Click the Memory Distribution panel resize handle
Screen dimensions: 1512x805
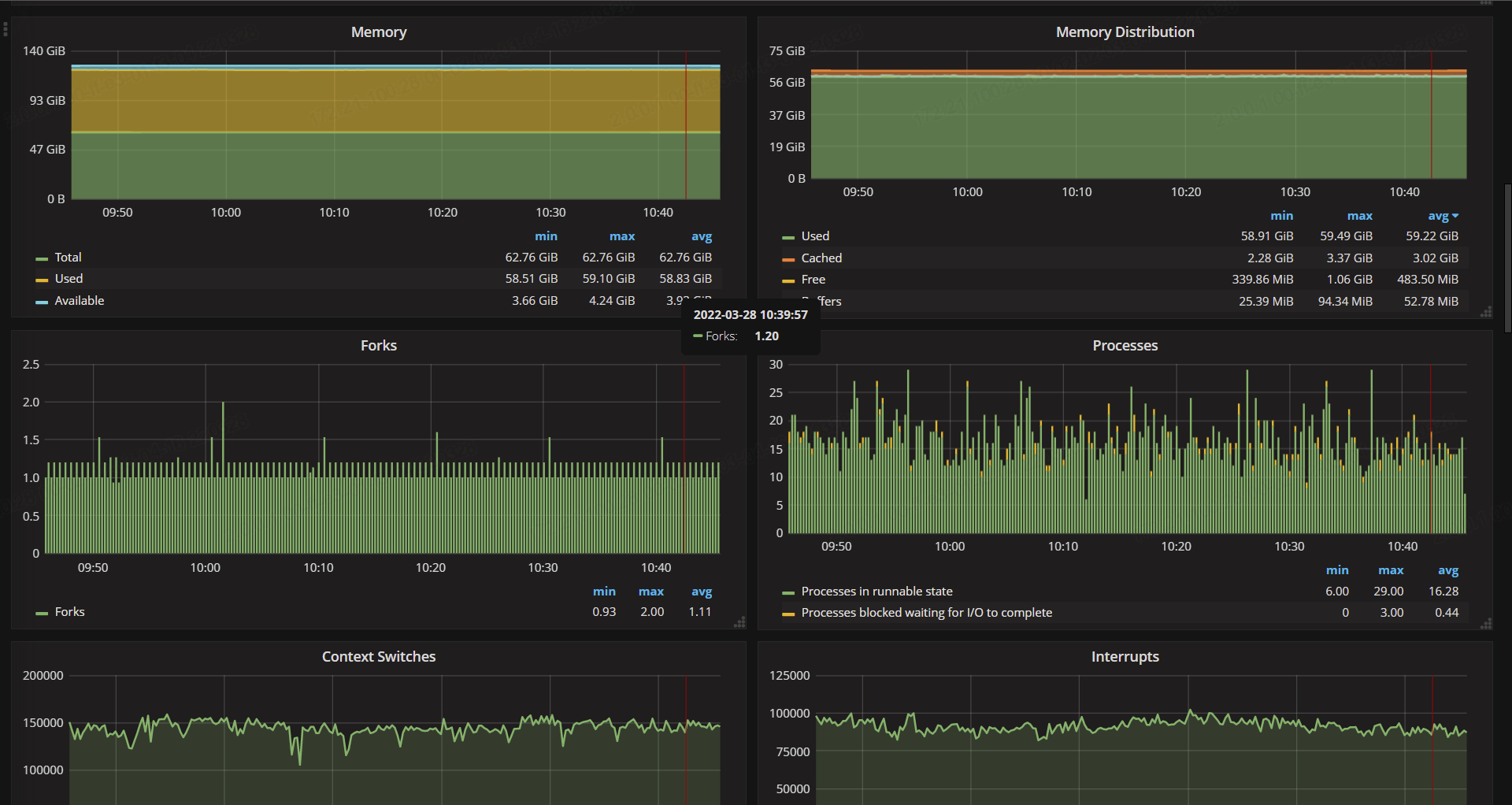(x=1486, y=313)
